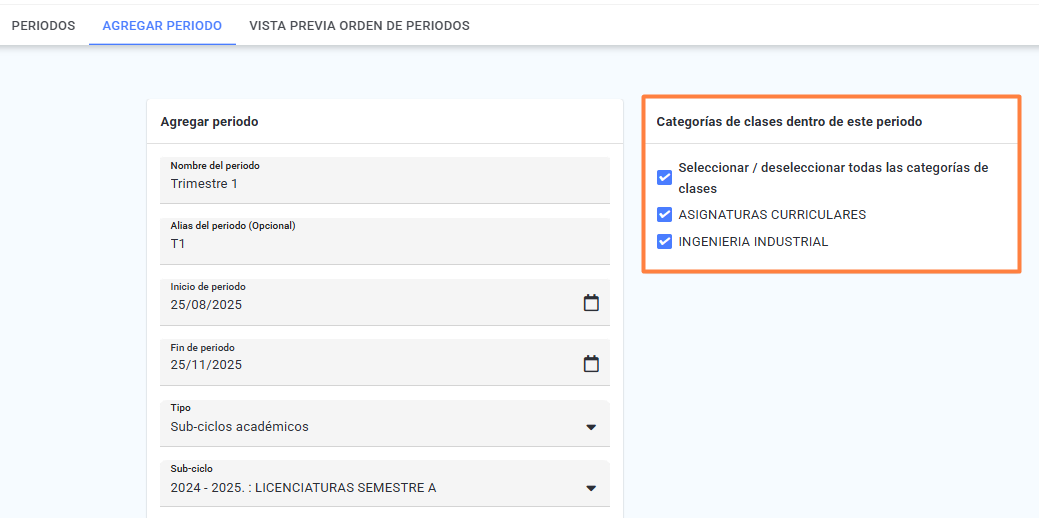1039x518 pixels.
Task: Click the Inicio de periodo date field
Action: click(x=385, y=302)
